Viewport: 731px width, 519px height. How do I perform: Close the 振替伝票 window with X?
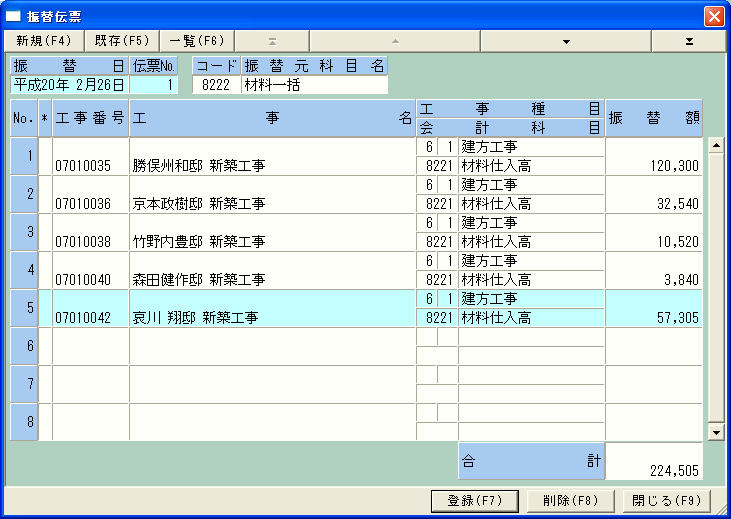pyautogui.click(x=714, y=16)
